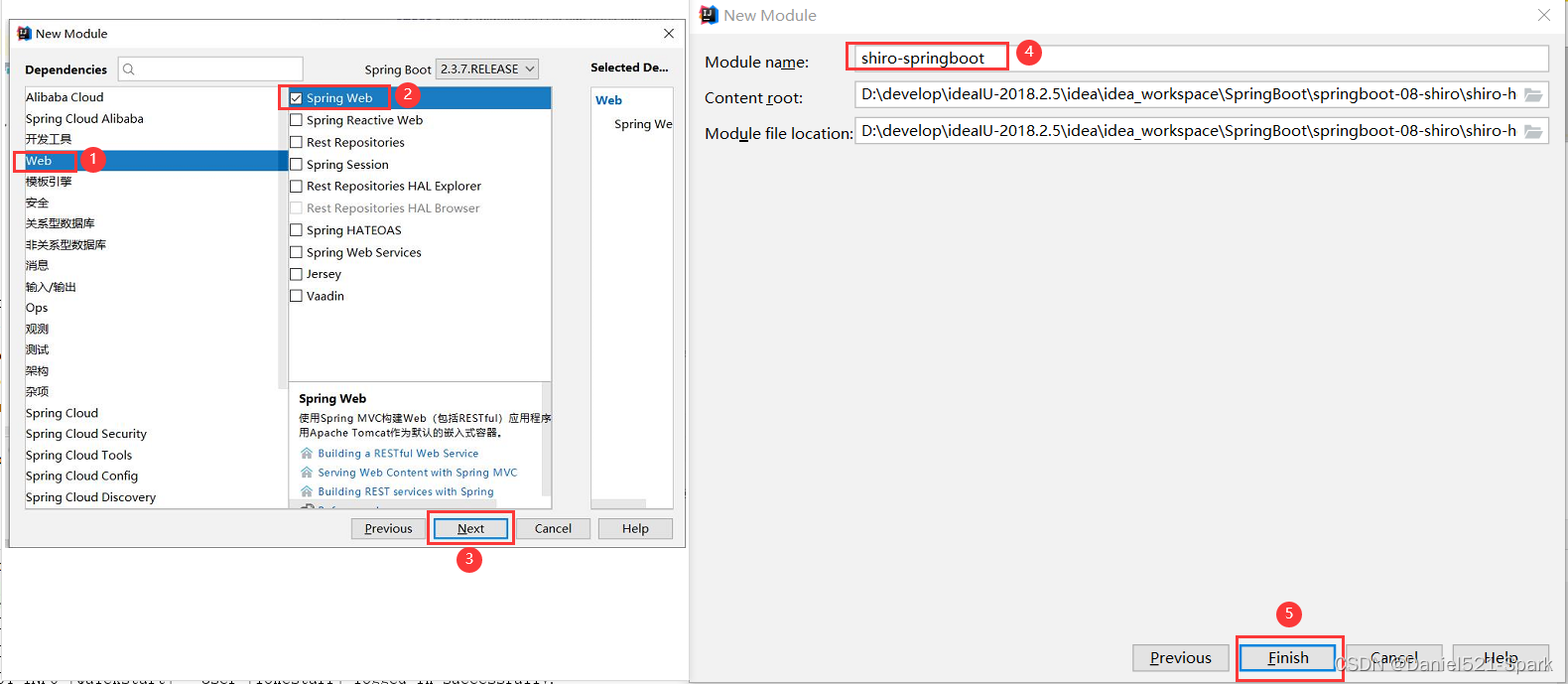Viewport: 1568px width, 684px height.
Task: Check the Rest Repositories option
Action: tap(296, 142)
